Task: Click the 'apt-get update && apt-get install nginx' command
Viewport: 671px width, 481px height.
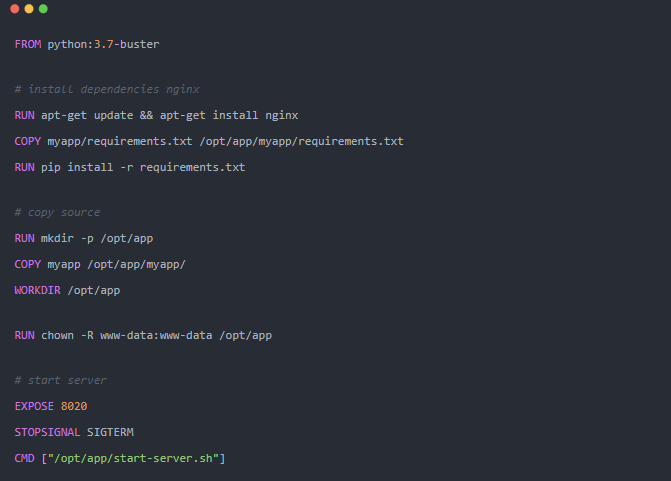Action: [170, 115]
